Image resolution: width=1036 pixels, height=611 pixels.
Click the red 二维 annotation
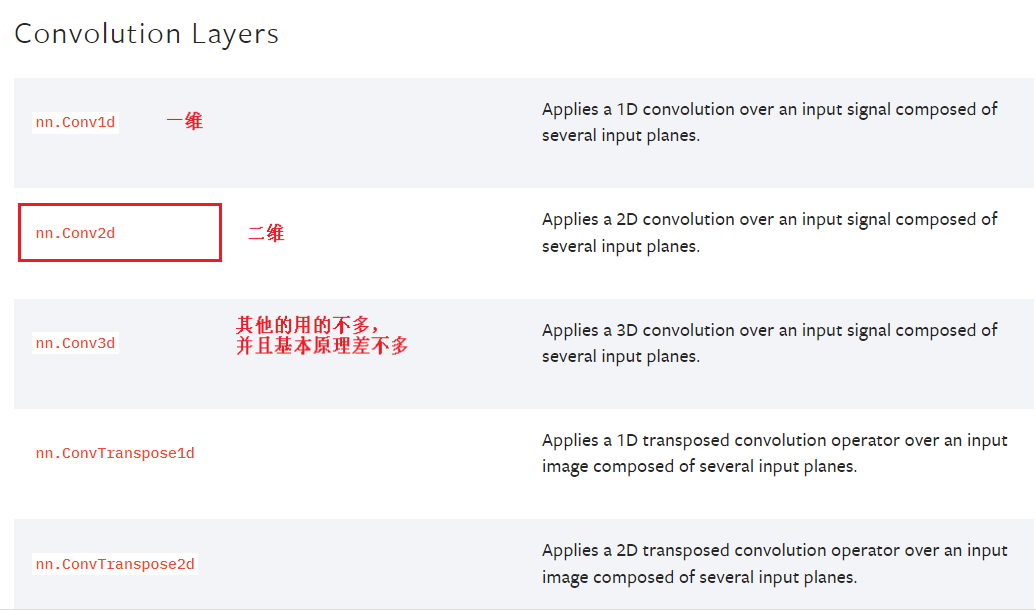tap(266, 233)
